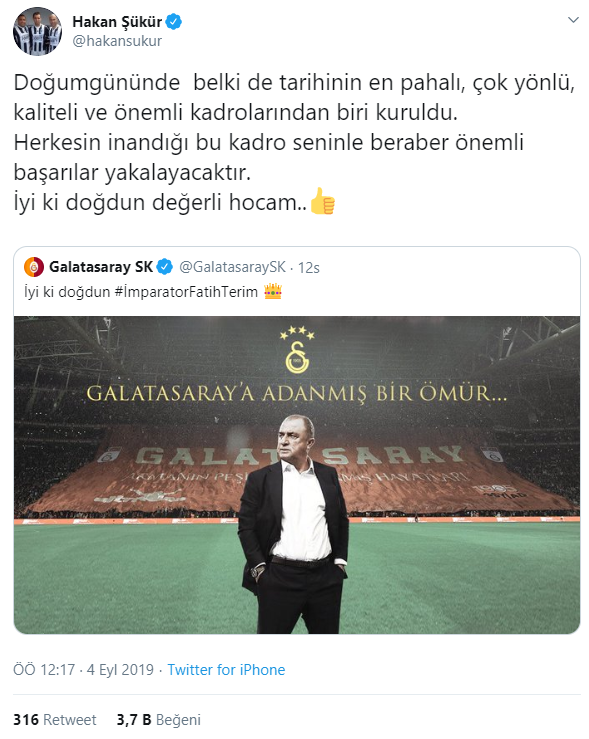
Task: Click the main tweet text body
Action: (294, 142)
